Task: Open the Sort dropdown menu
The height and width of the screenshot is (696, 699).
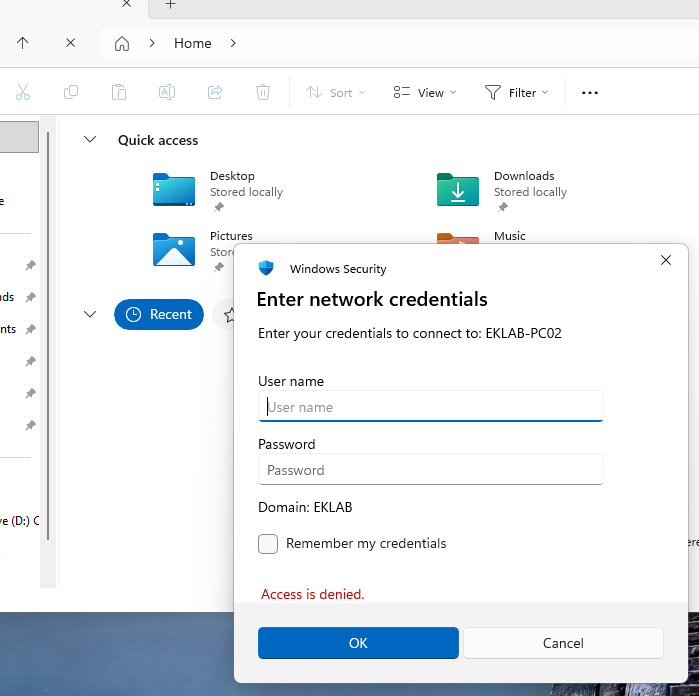Action: (336, 92)
